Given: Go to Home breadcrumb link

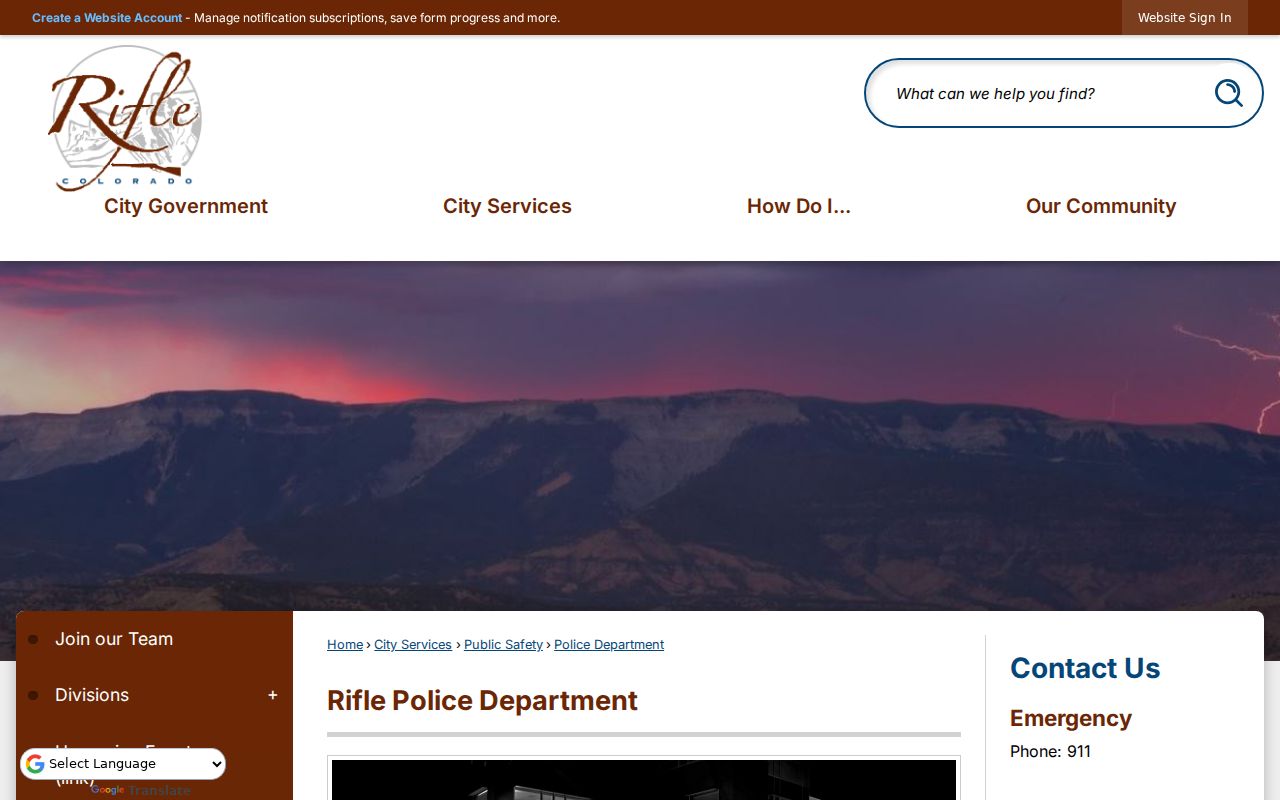Looking at the screenshot, I should point(345,645).
